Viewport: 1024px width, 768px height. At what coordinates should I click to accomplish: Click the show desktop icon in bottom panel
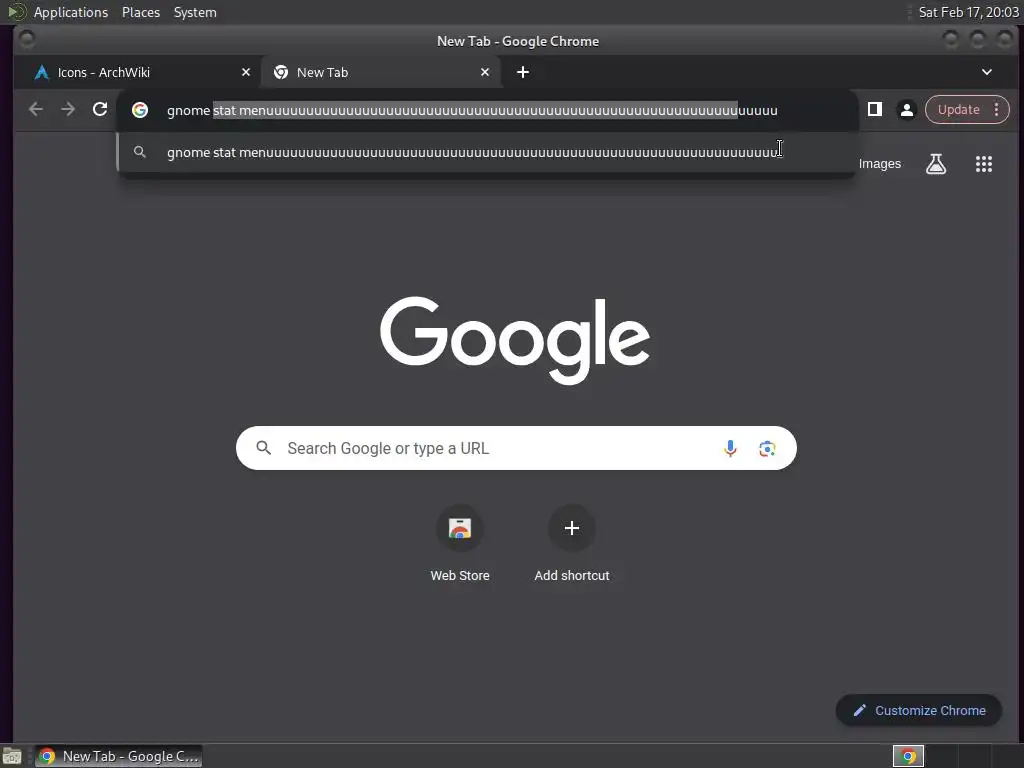pyautogui.click(x=12, y=756)
